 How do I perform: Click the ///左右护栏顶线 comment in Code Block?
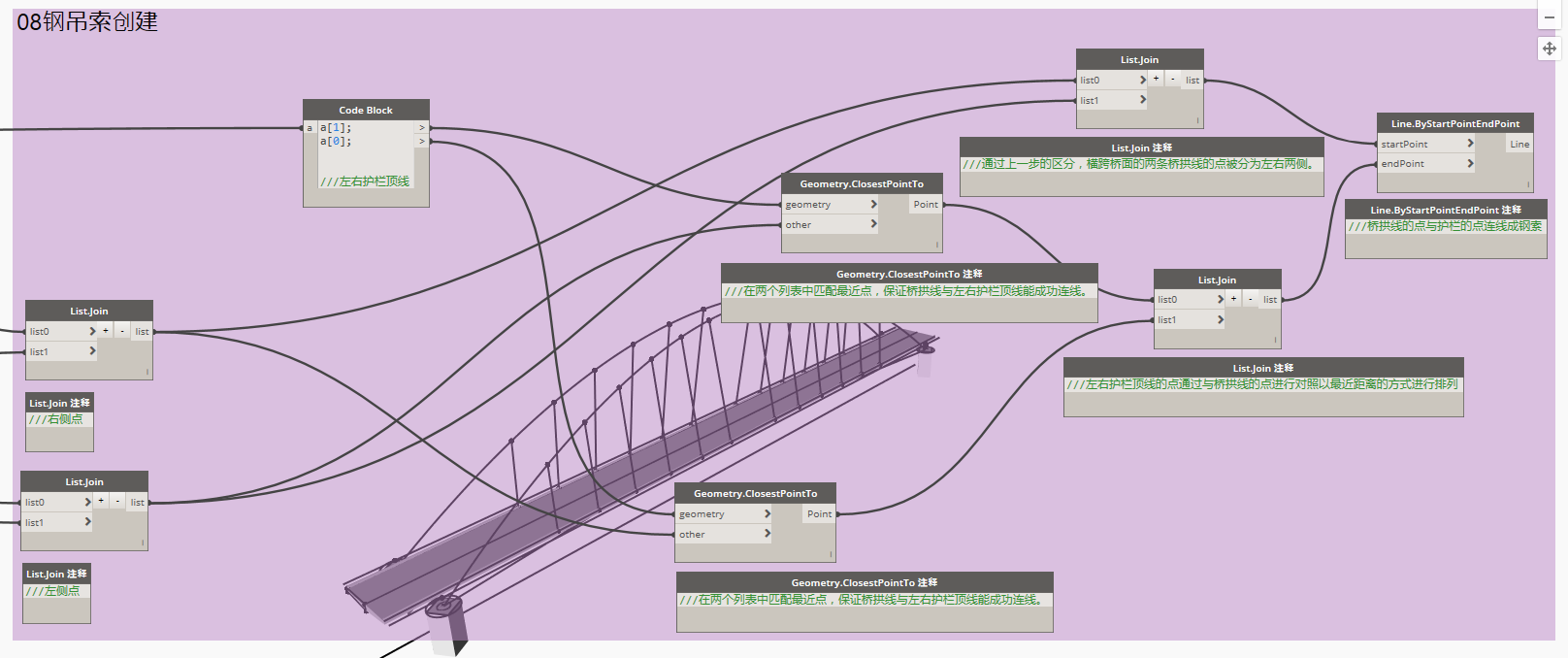pos(365,181)
